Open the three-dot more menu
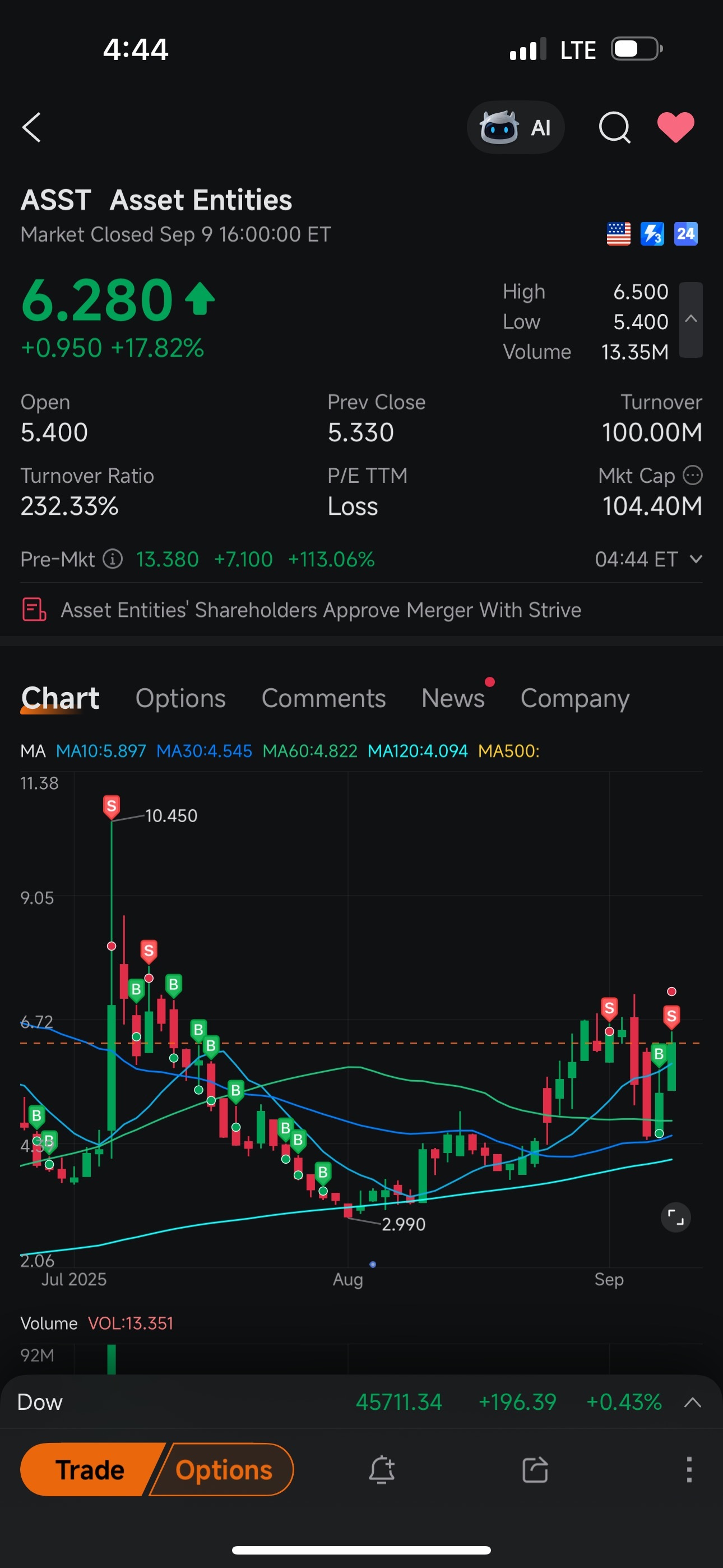723x1568 pixels. [x=689, y=1469]
